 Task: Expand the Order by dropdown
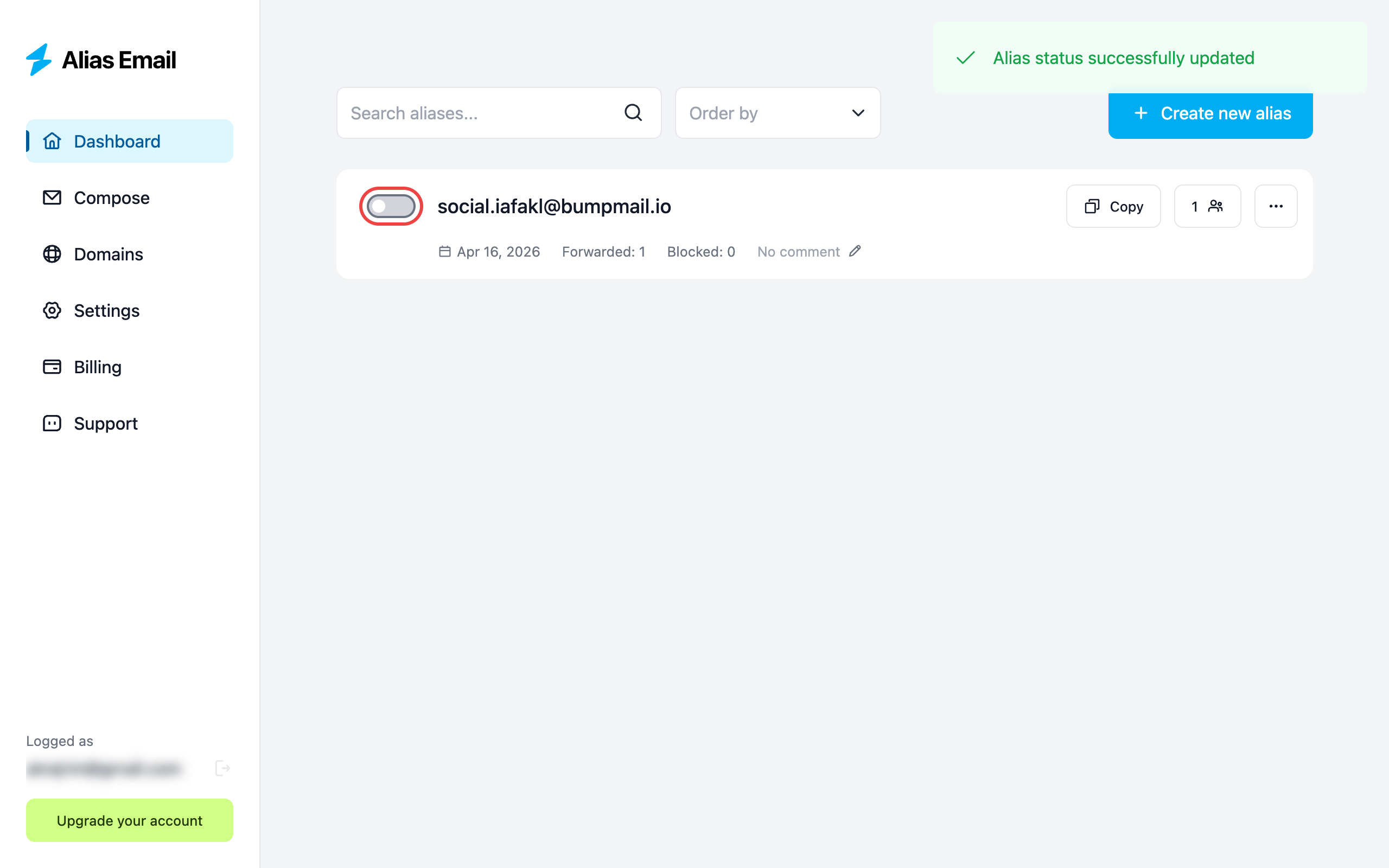coord(776,113)
